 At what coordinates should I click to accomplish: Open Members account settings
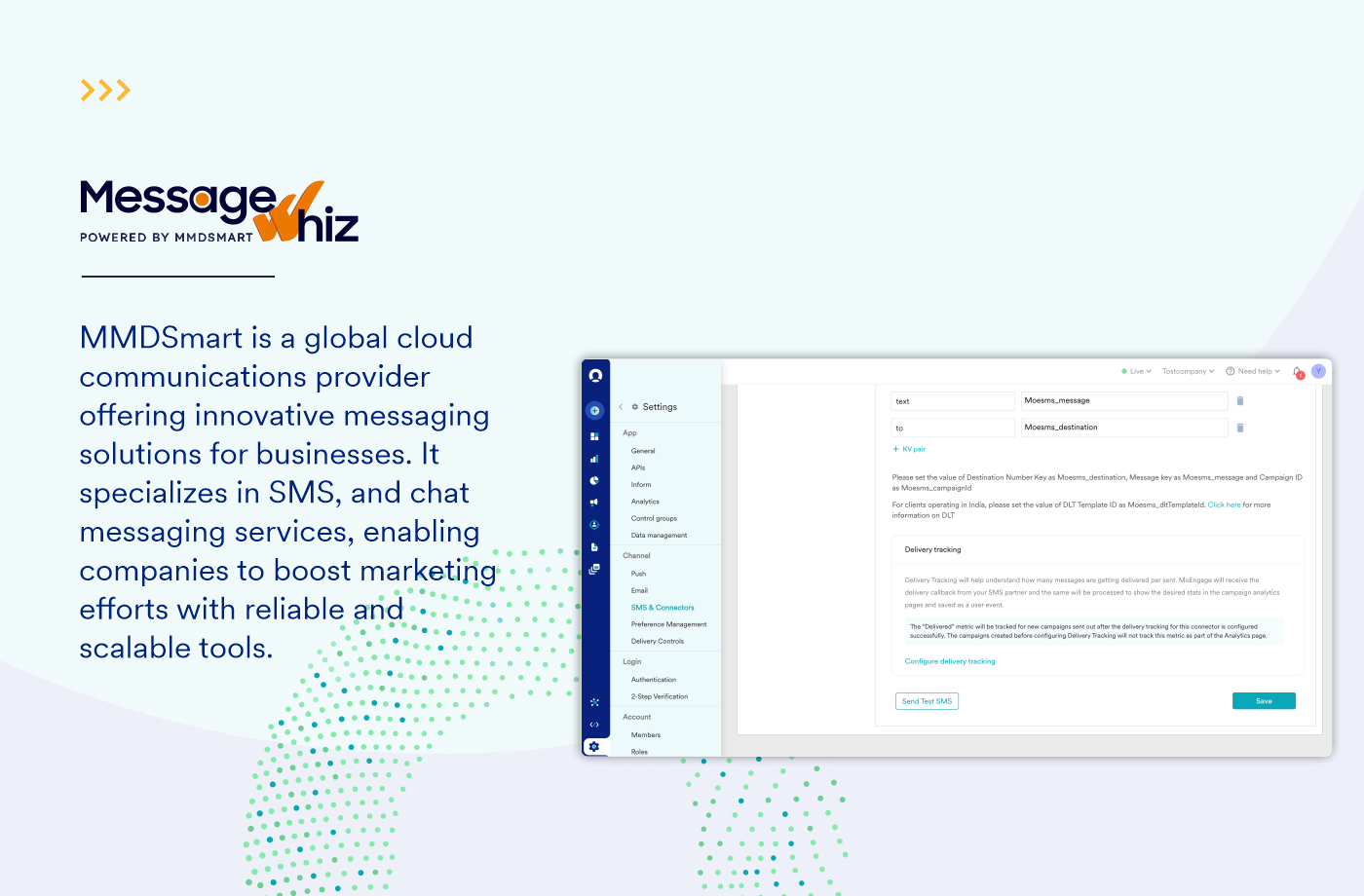[x=645, y=735]
